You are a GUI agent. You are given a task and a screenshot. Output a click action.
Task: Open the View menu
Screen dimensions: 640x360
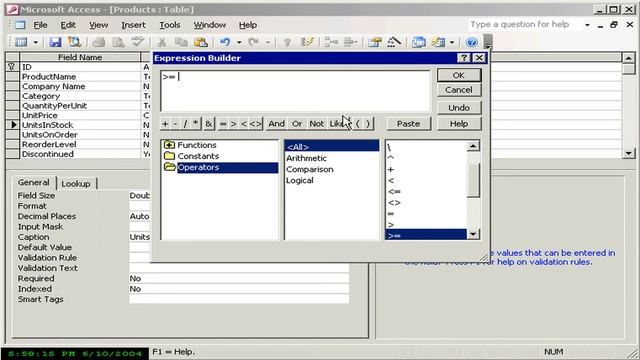coord(98,25)
